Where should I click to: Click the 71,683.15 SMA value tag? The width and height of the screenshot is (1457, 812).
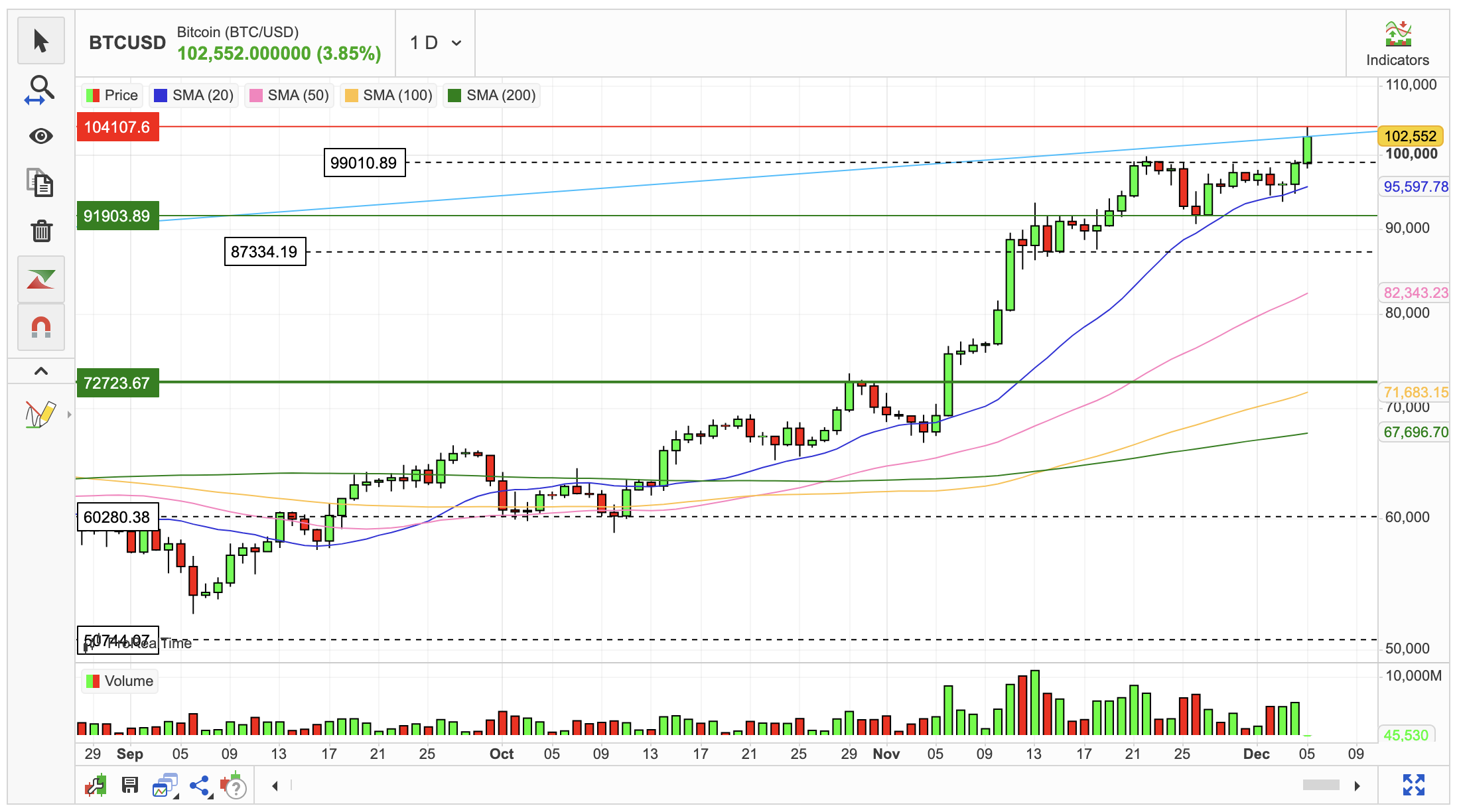[x=1415, y=392]
